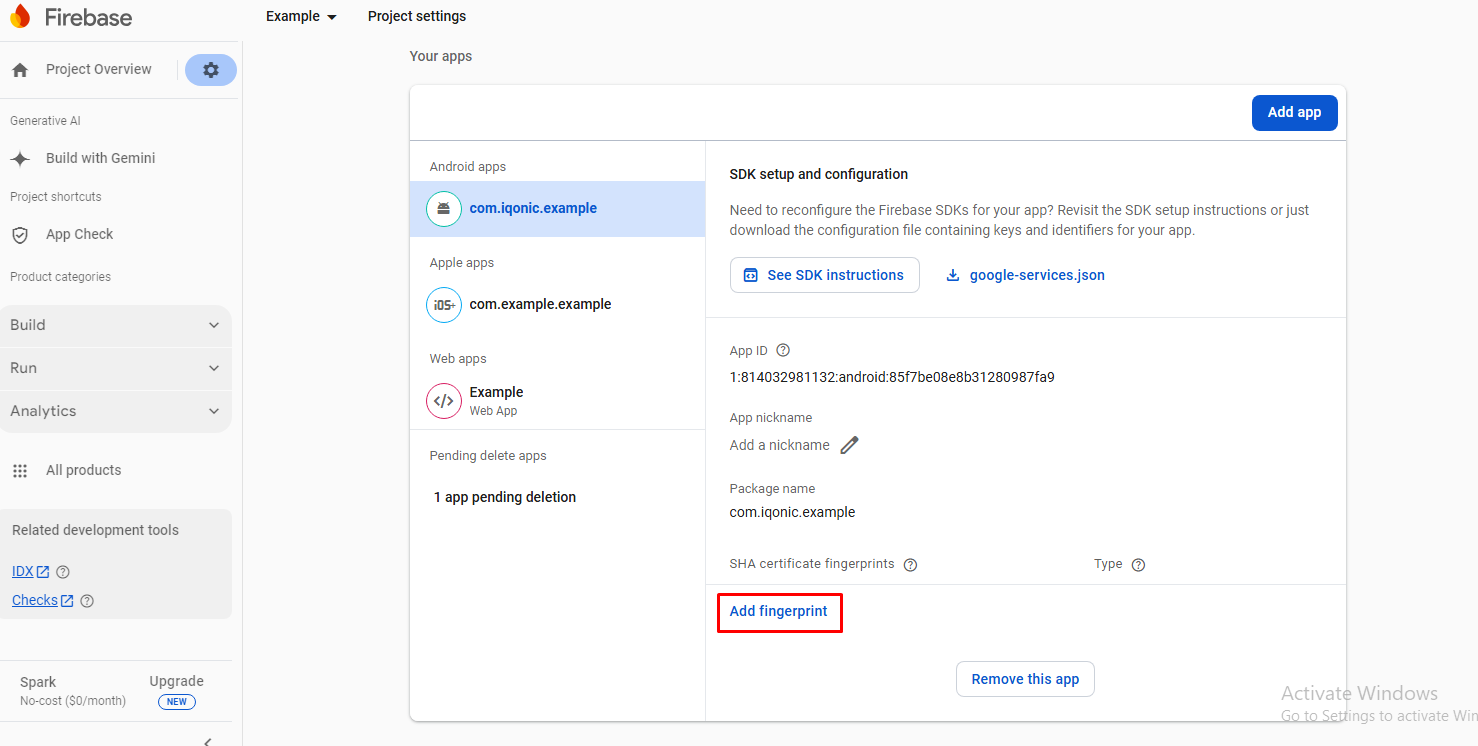Open Project Overview
Screen dimensions: 1478x746
pos(99,70)
